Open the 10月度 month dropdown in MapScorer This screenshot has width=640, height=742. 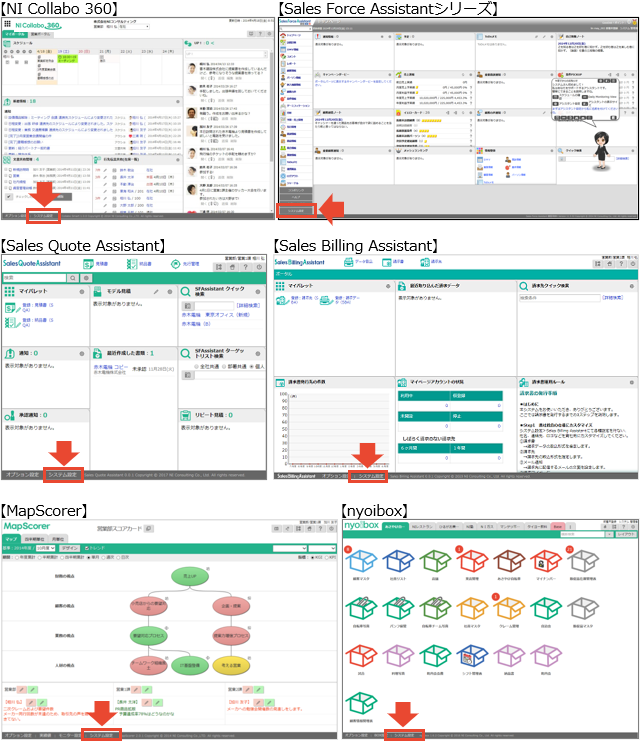(x=46, y=548)
